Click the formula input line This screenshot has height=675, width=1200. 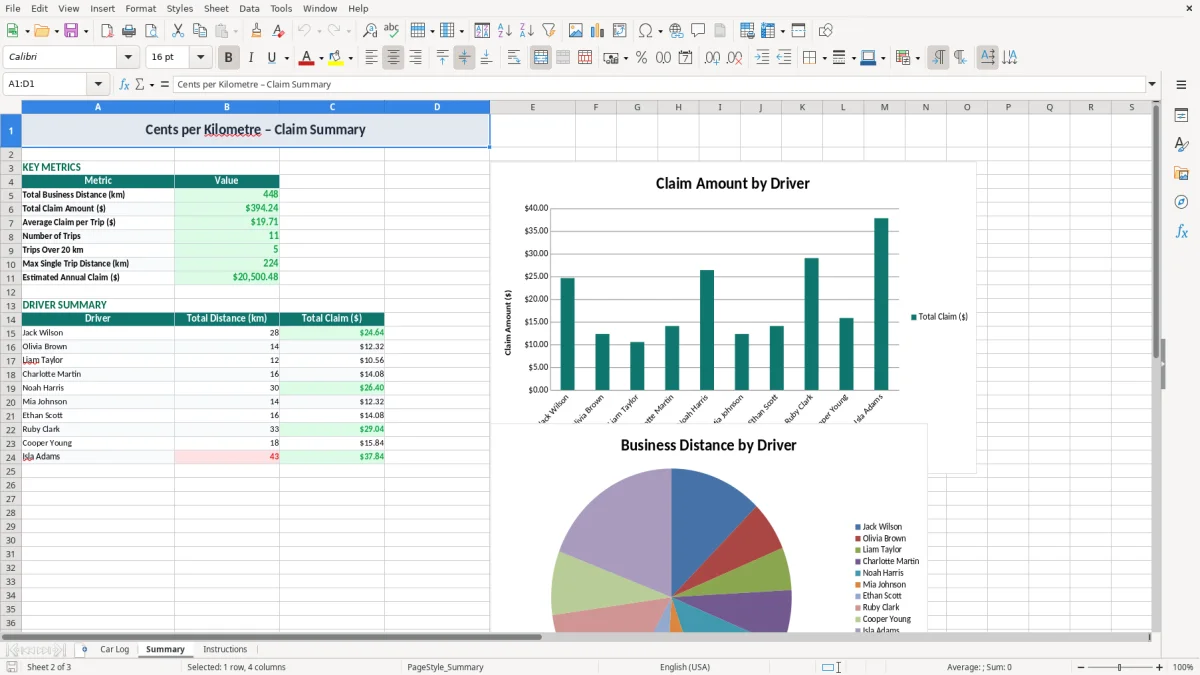pos(659,84)
